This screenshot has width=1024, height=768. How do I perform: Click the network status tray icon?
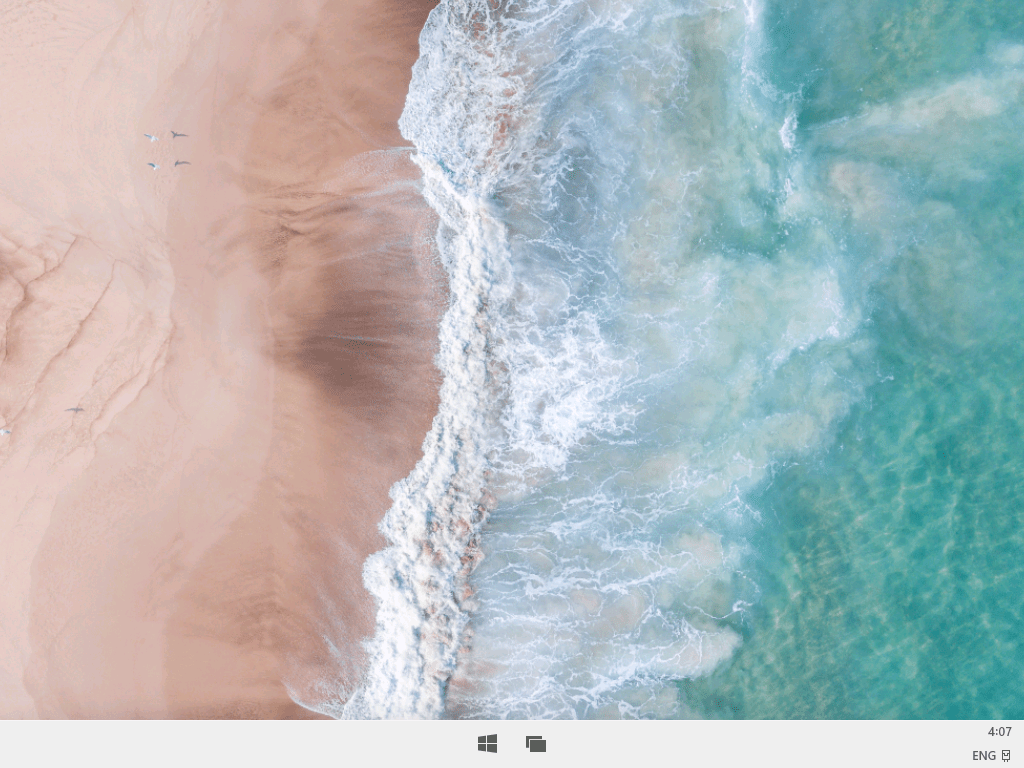tap(1006, 755)
